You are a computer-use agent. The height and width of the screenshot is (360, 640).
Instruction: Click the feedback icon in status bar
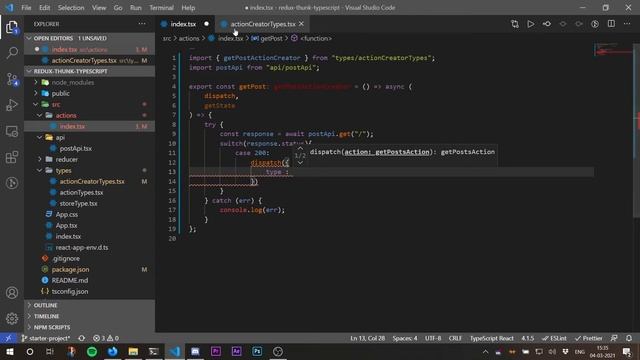coord(614,338)
